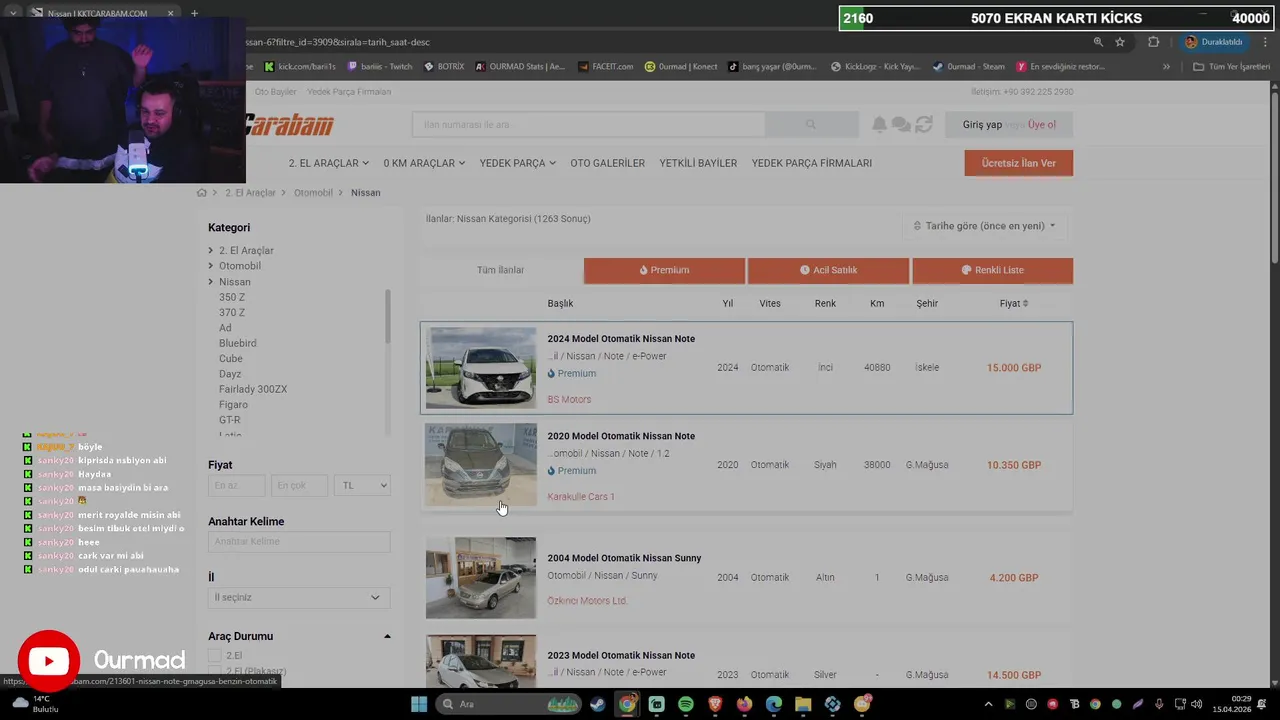The image size is (1280, 720).
Task: Open the 2020 Nissan Note listing thumbnail
Action: click(481, 464)
